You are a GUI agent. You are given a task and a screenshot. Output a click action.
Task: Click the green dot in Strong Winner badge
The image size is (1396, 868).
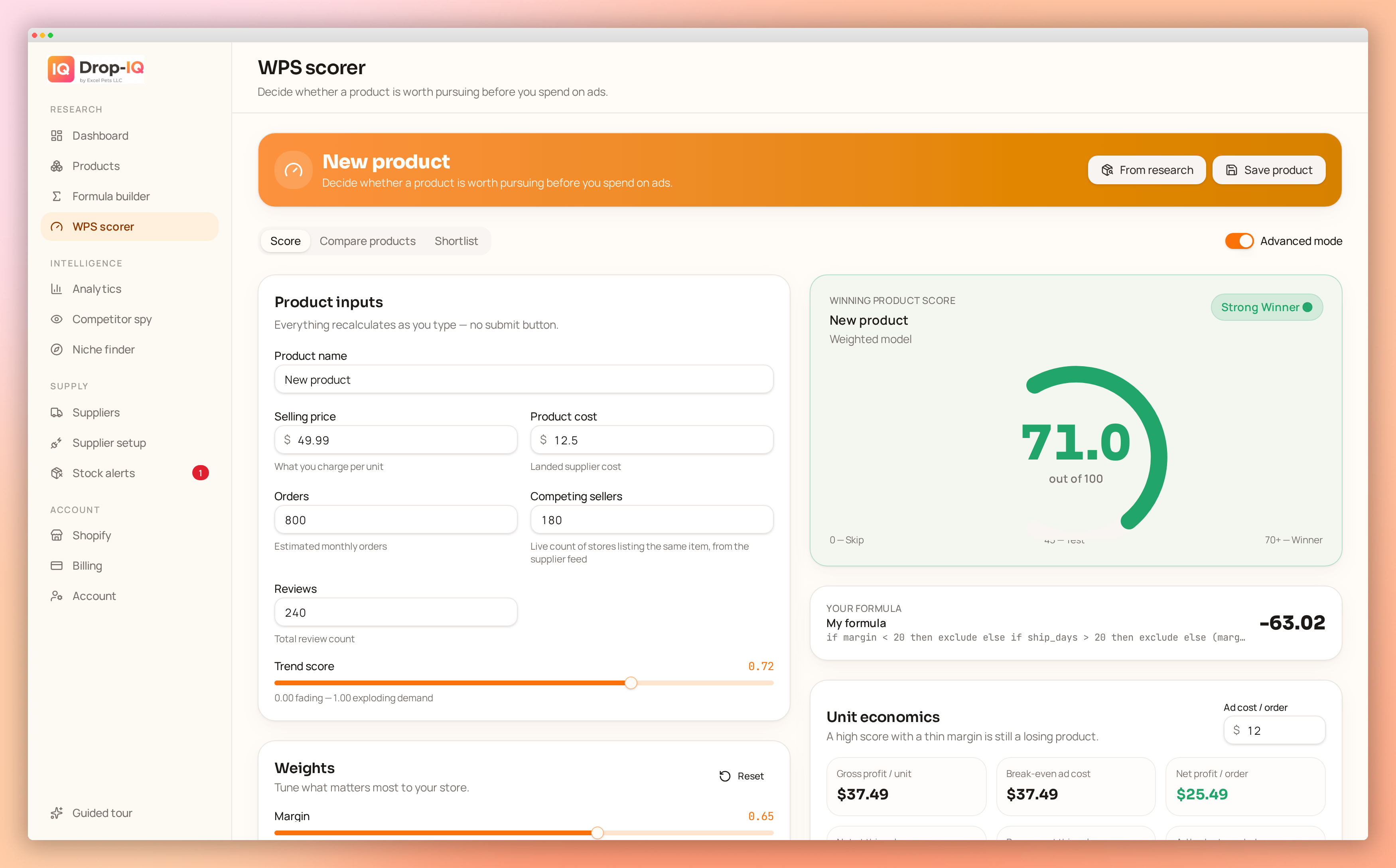[x=1307, y=307]
